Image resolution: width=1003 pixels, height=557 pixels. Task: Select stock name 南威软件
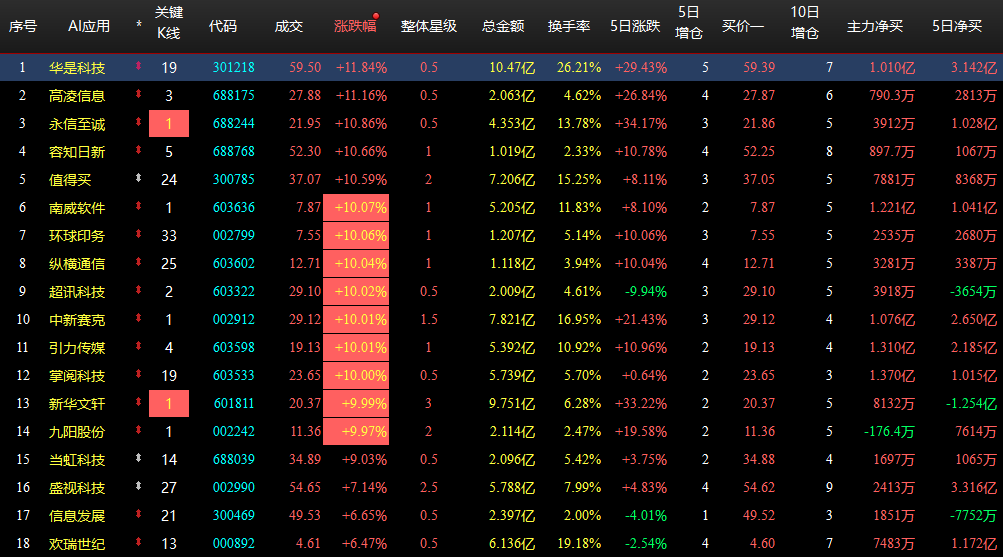[x=77, y=208]
